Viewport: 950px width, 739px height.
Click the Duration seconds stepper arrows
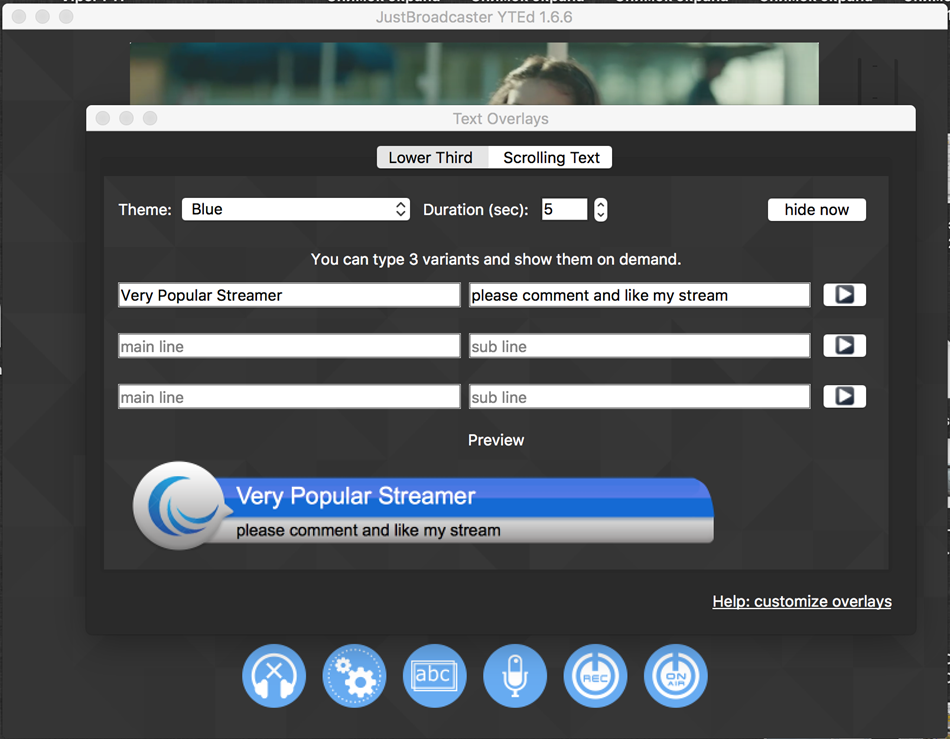coord(600,209)
